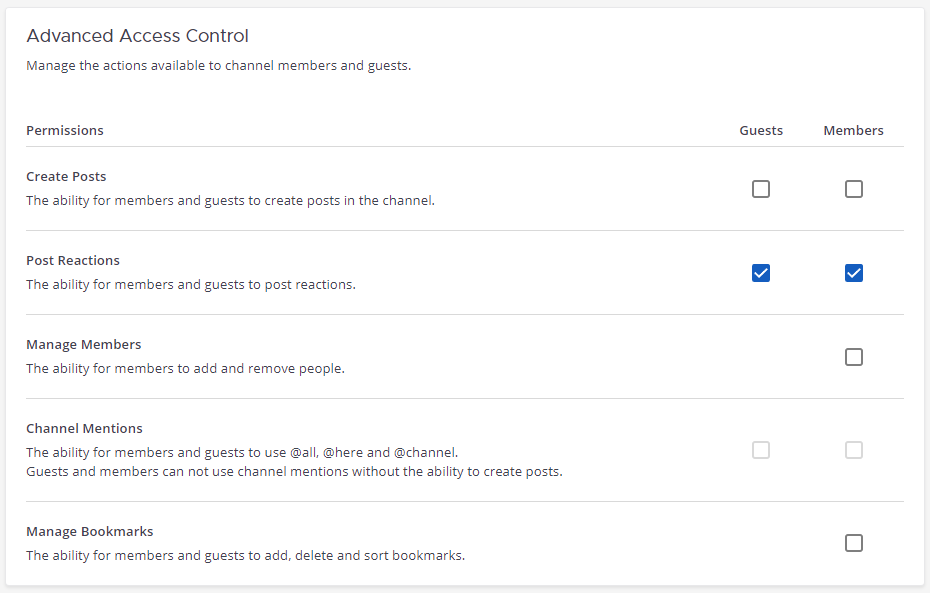
Task: Enable Create Posts for Members
Action: (x=854, y=189)
